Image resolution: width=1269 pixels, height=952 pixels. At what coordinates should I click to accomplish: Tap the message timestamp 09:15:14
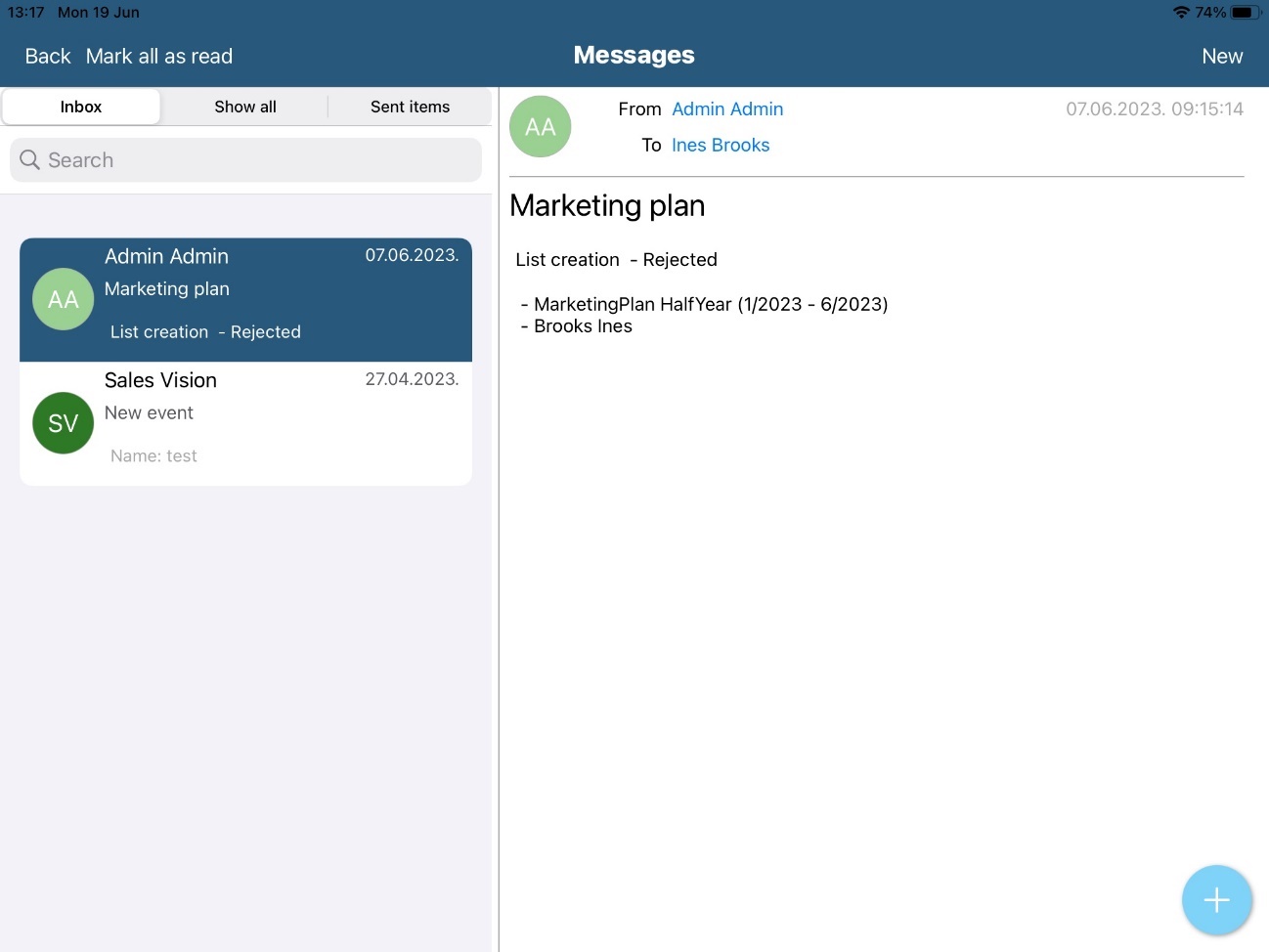(1154, 109)
